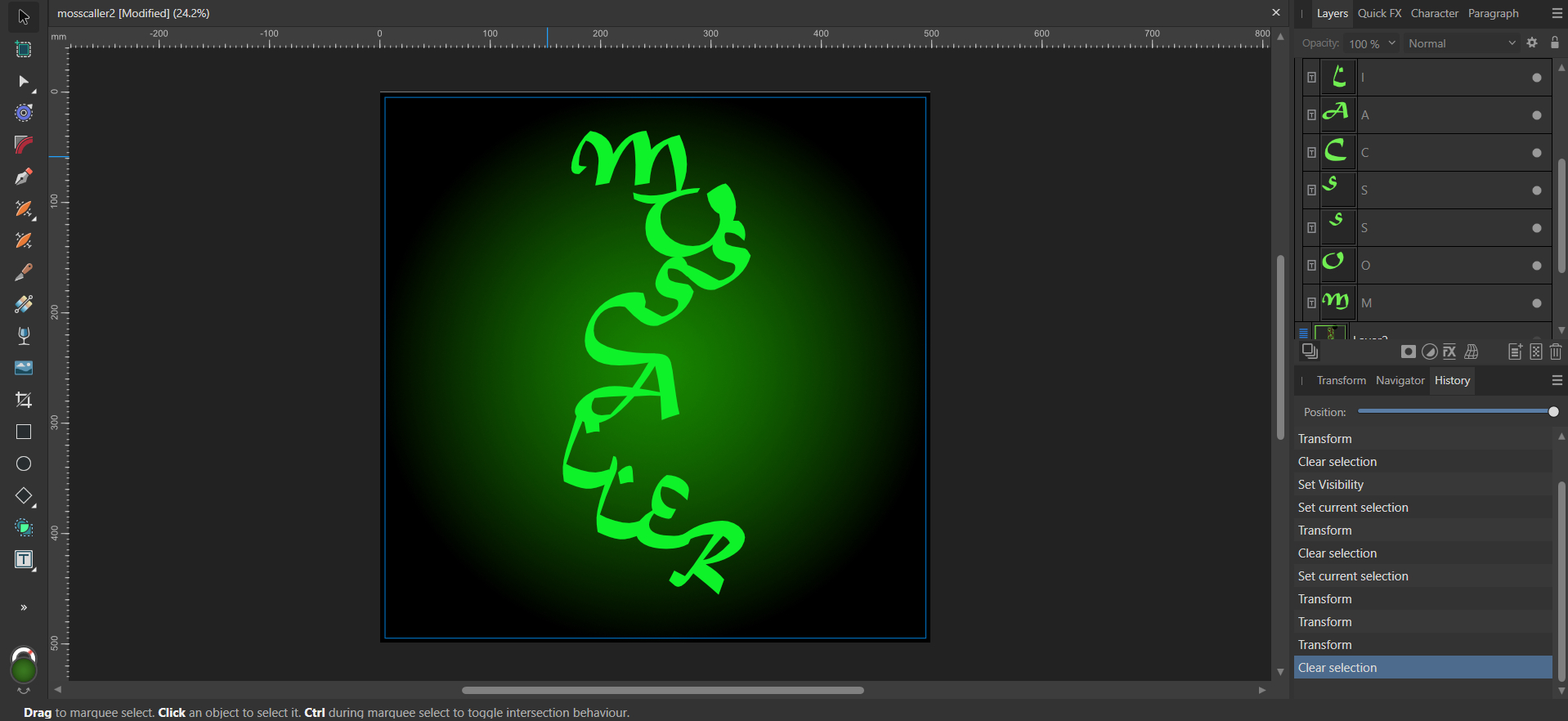Screen dimensions: 1568x721
Task: Click the Mask Layer icon
Action: (1408, 352)
